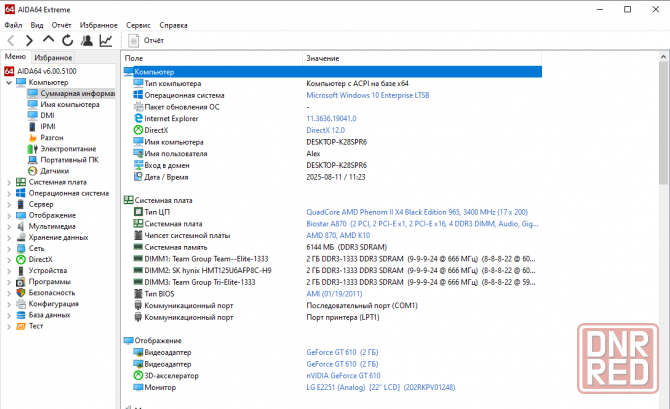Switch to the Избранное sidebar tab
670x409 pixels.
click(53, 57)
